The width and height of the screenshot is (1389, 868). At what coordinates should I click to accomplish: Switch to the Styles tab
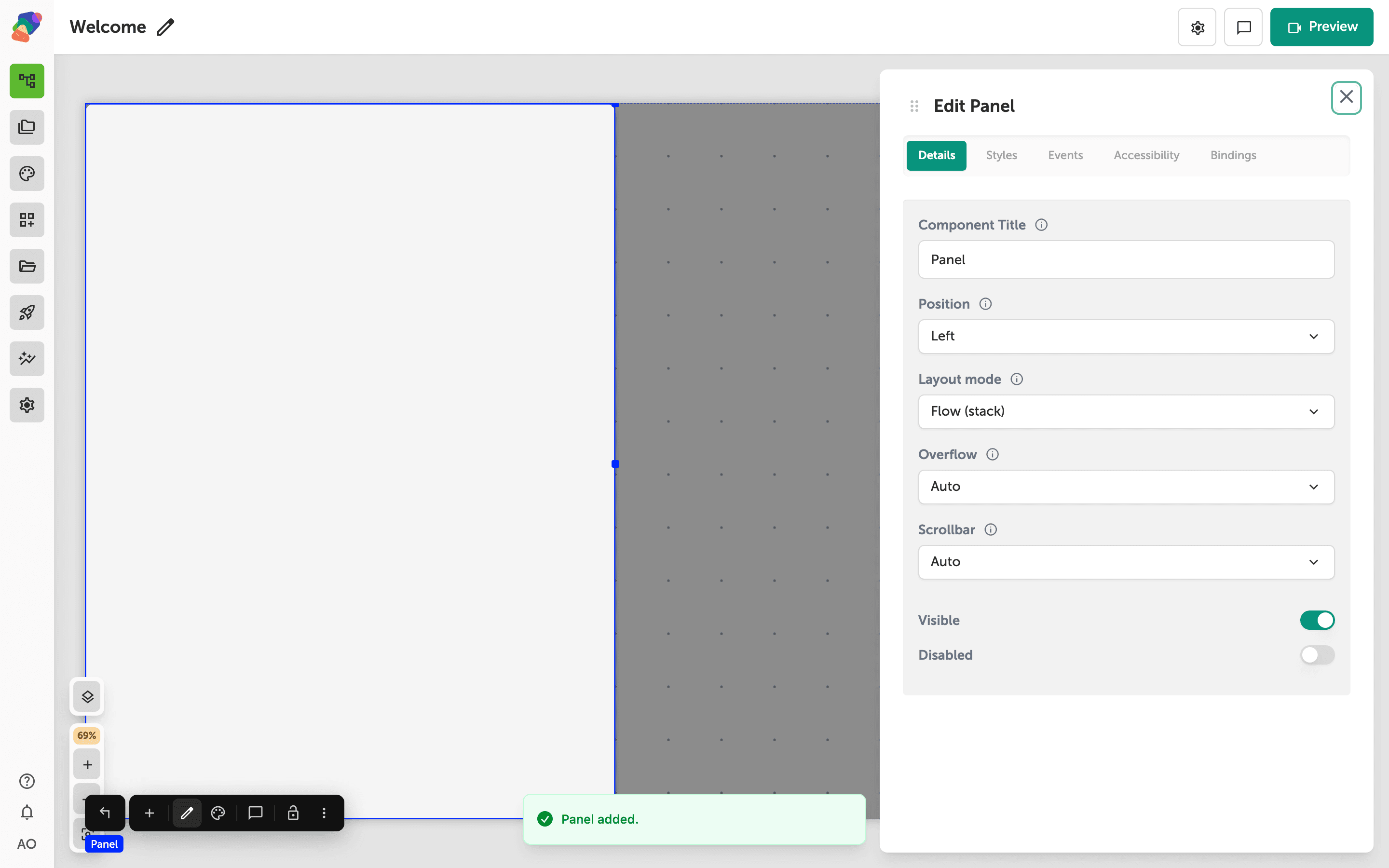point(1002,156)
